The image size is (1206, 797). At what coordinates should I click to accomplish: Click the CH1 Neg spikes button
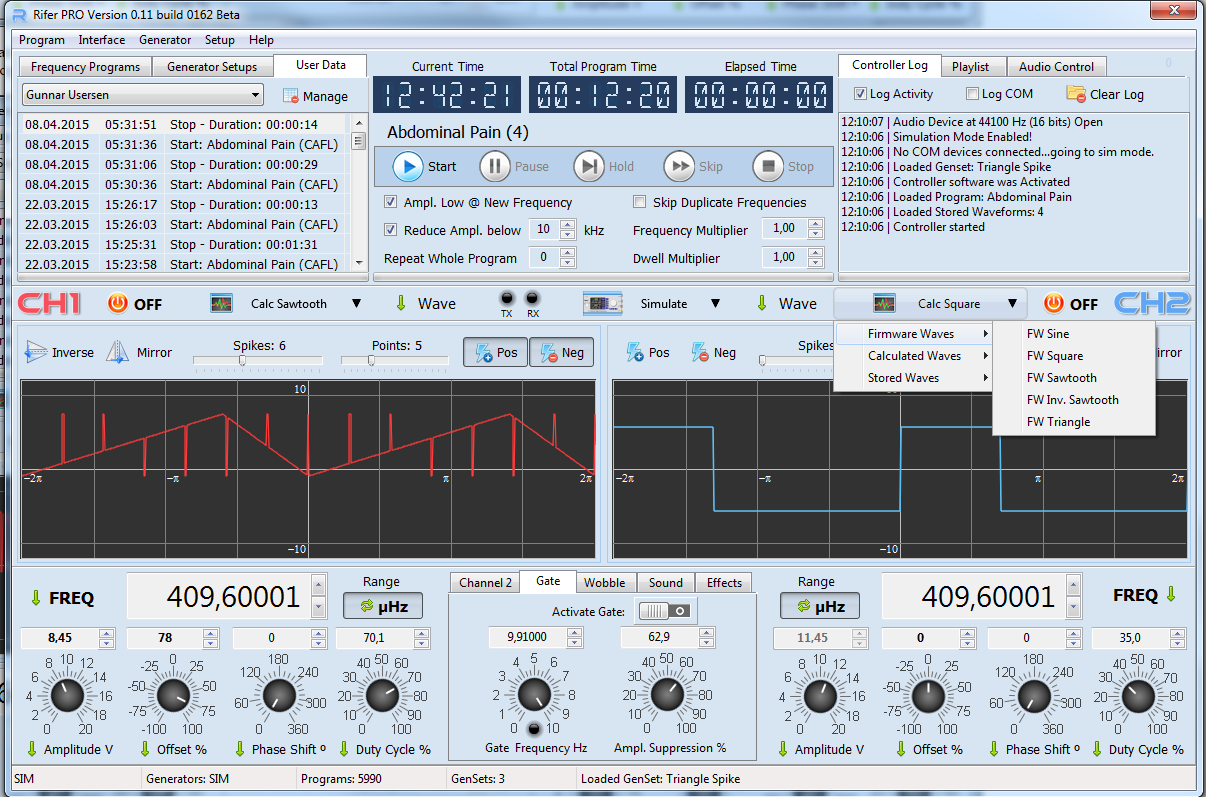560,352
